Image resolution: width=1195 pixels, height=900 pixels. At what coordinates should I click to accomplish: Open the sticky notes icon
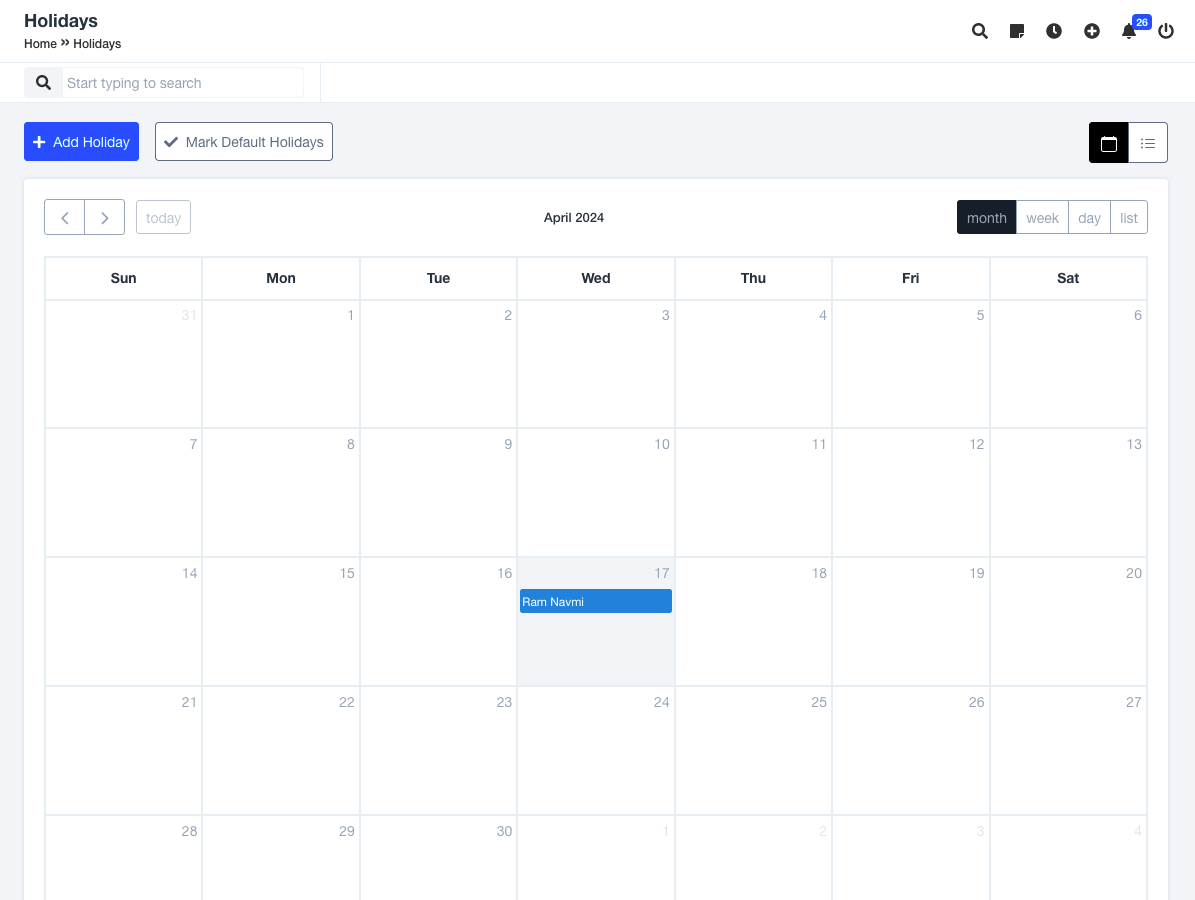1017,31
